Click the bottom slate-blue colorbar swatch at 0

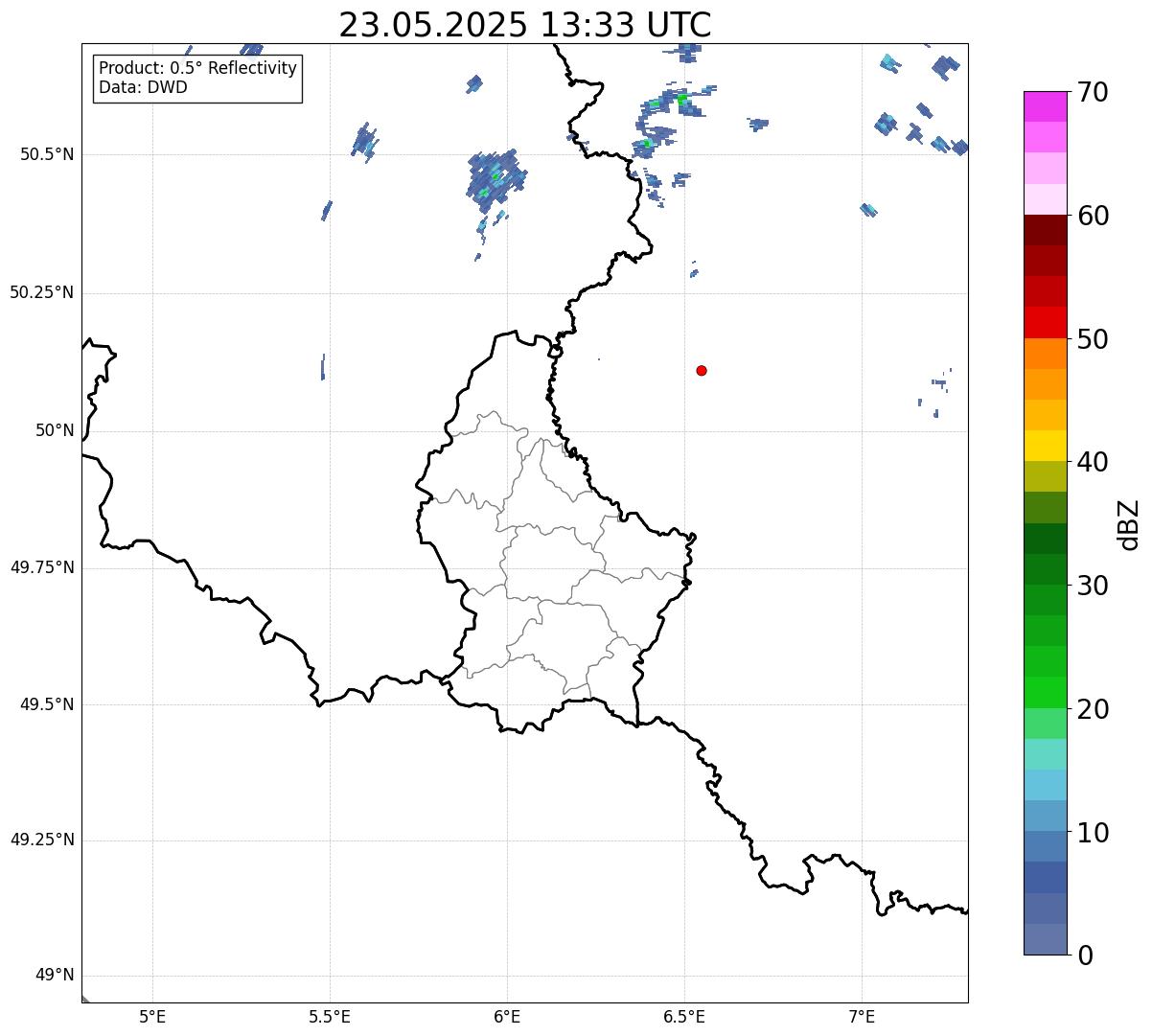(1045, 939)
